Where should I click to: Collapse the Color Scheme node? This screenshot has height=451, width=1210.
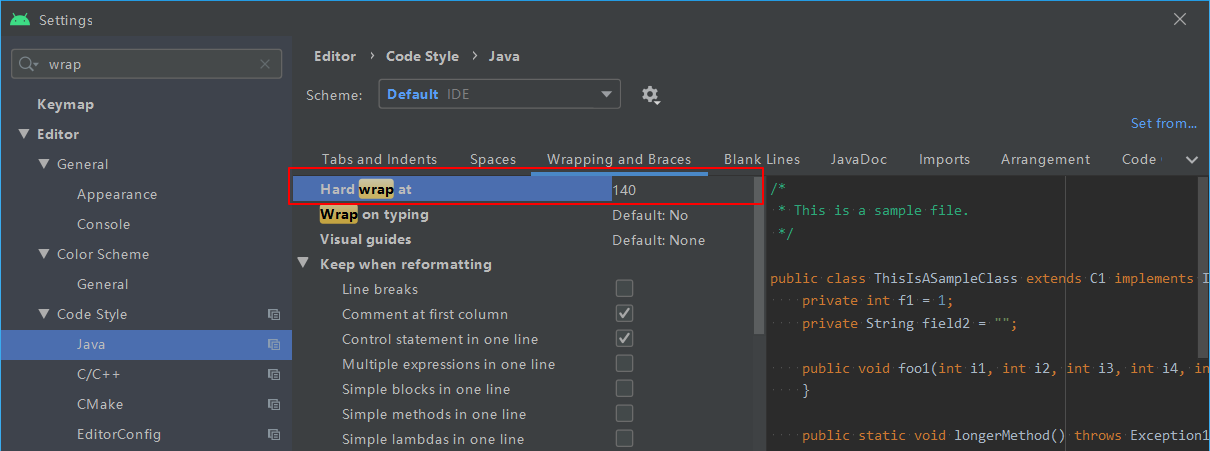[44, 254]
